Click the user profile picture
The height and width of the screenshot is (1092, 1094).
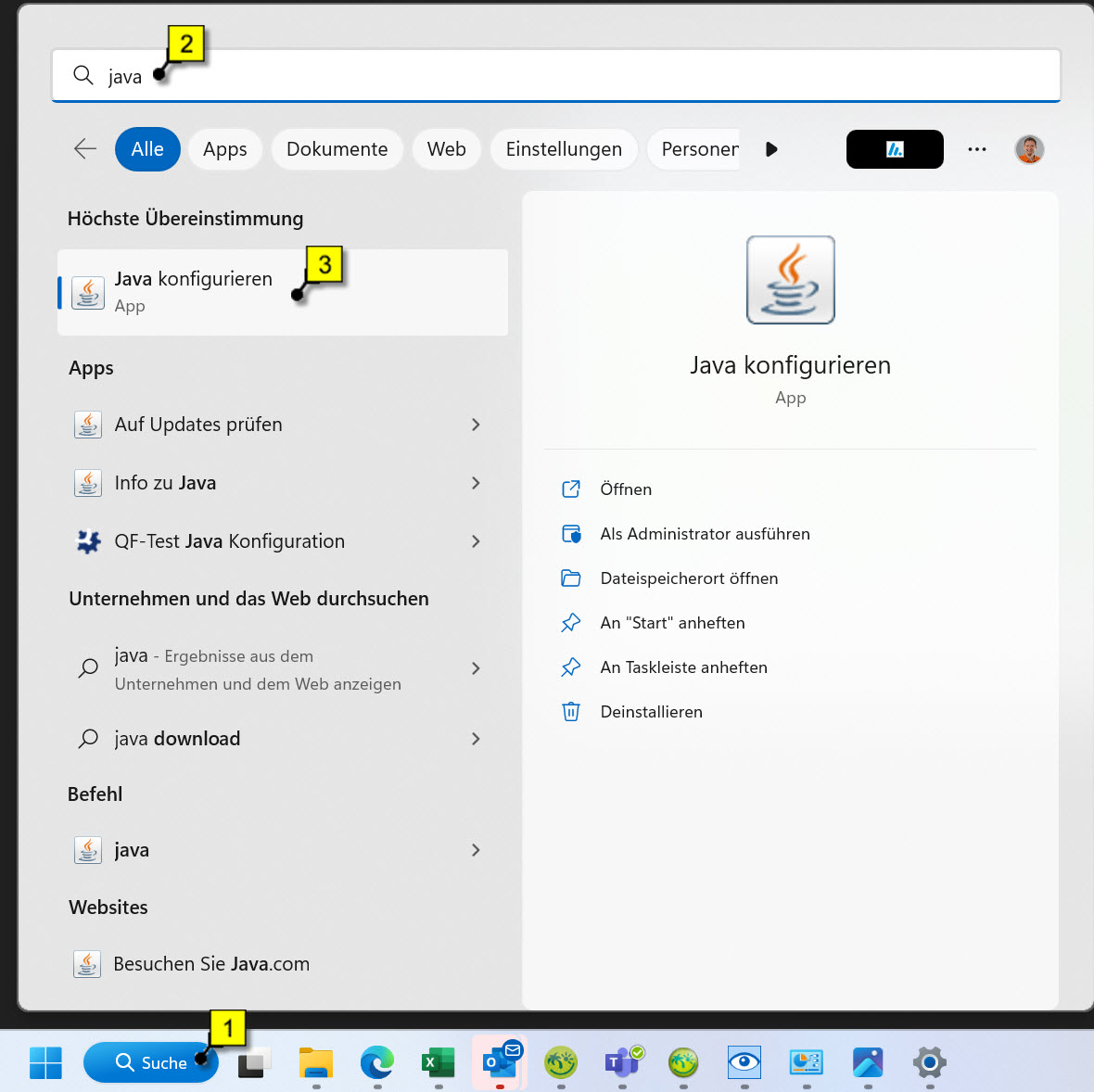[1029, 149]
